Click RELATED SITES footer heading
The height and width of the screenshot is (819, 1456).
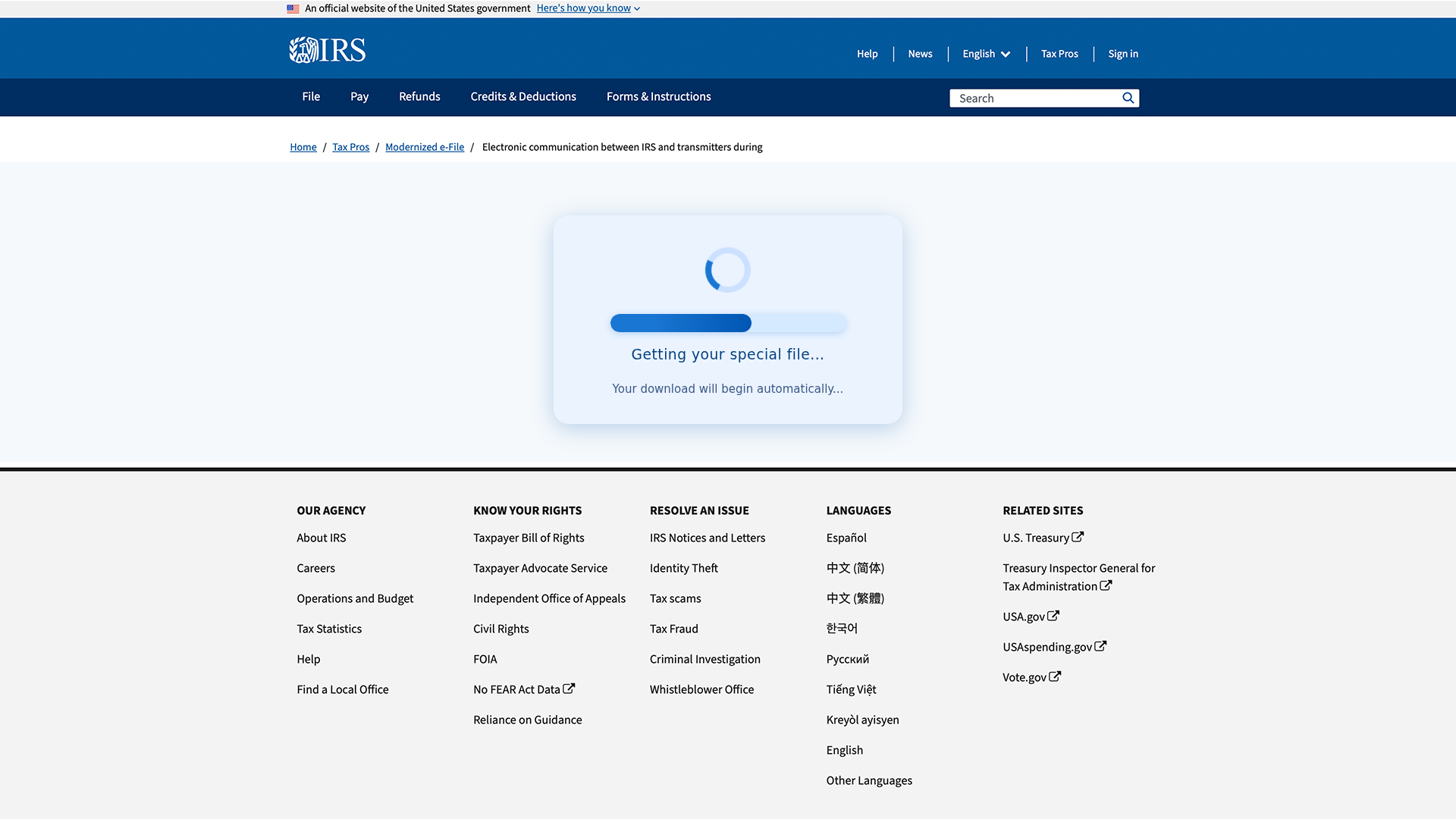[x=1043, y=510]
